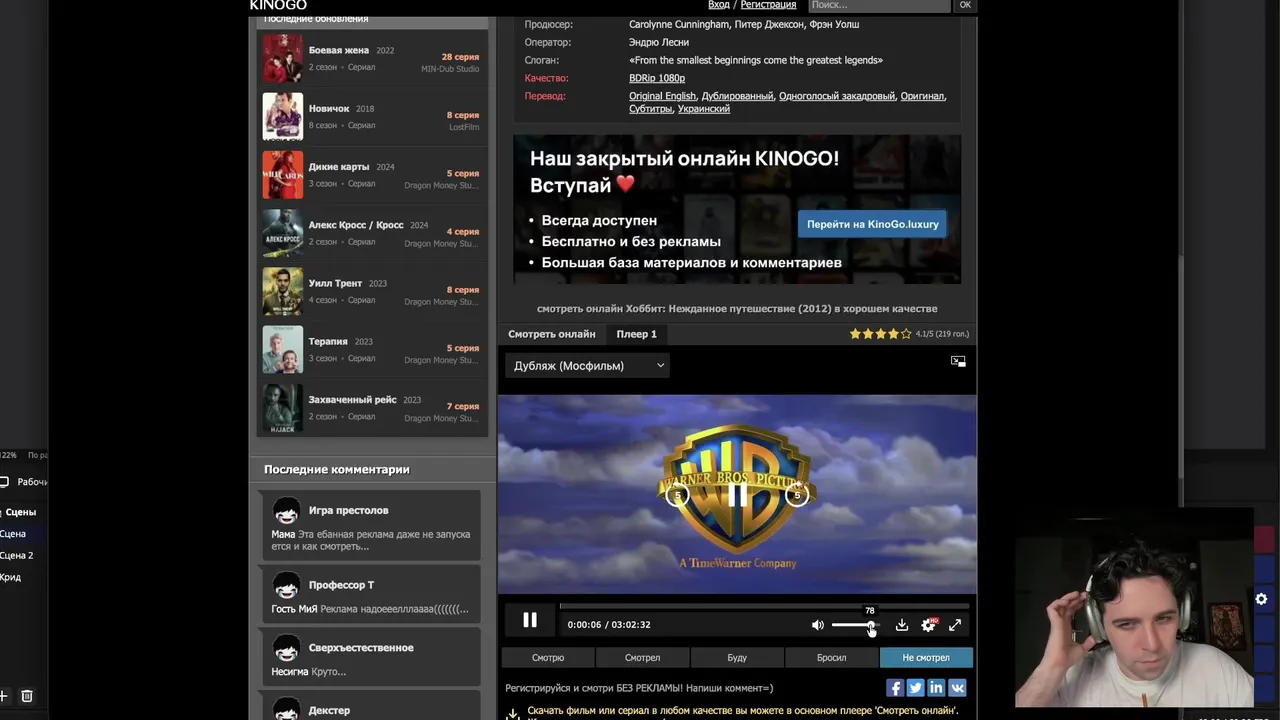This screenshot has width=1280, height=720.
Task: Open the BDRip 1080p quality link
Action: 657,78
